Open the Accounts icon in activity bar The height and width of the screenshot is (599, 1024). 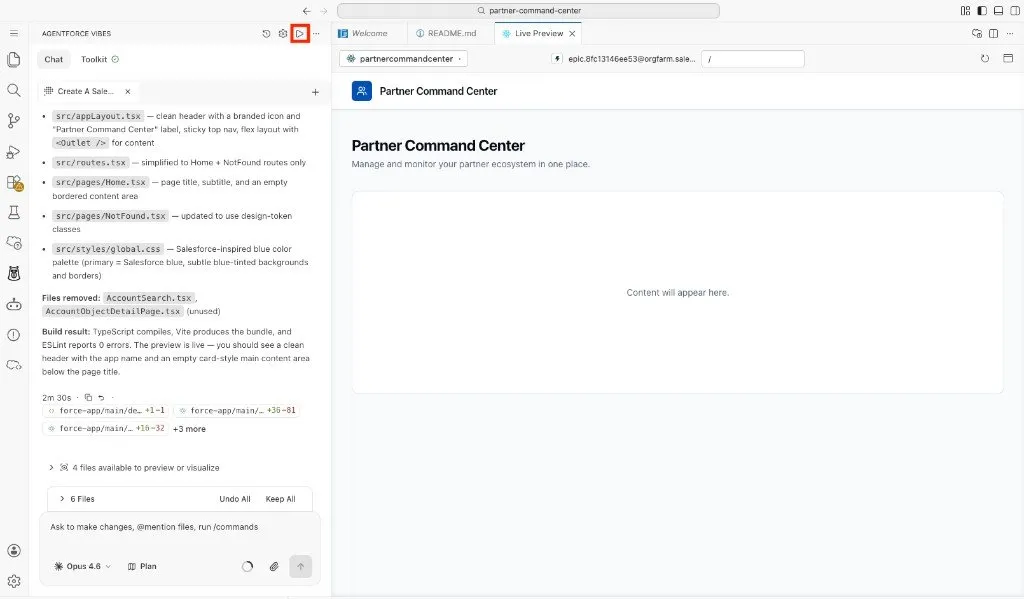pyautogui.click(x=14, y=551)
